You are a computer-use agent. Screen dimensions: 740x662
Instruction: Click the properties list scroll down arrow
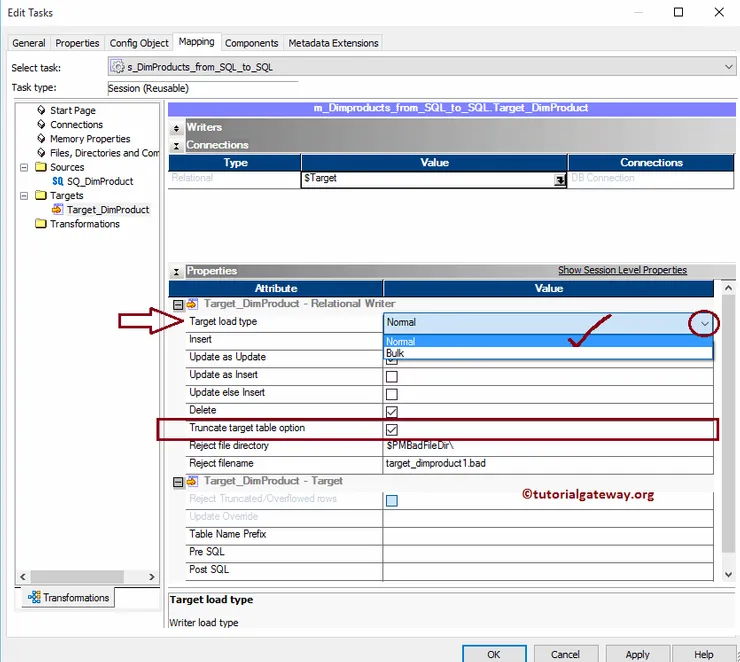(728, 574)
